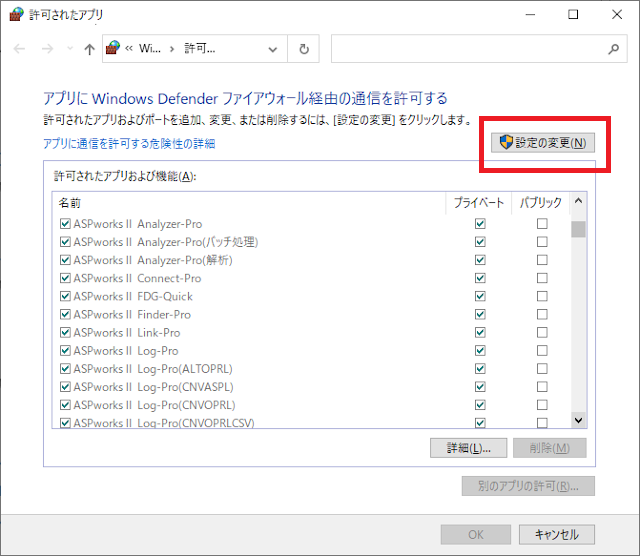The height and width of the screenshot is (556, 640).
Task: Expand the address bar history dropdown
Action: (x=273, y=49)
